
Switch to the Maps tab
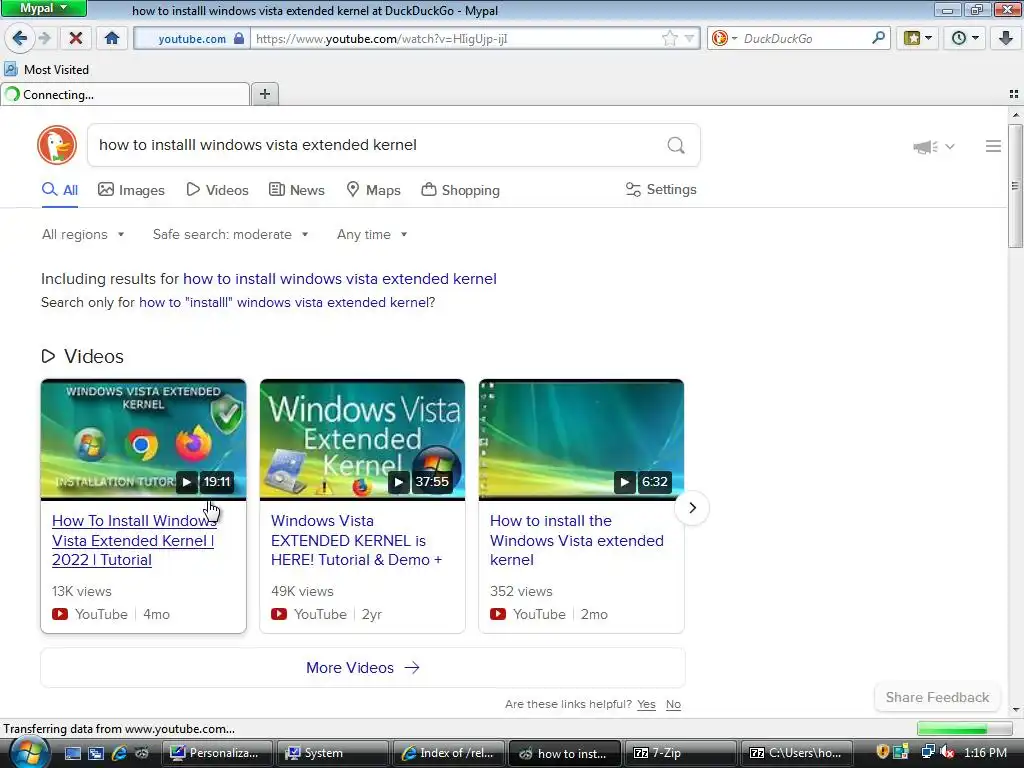pos(373,190)
